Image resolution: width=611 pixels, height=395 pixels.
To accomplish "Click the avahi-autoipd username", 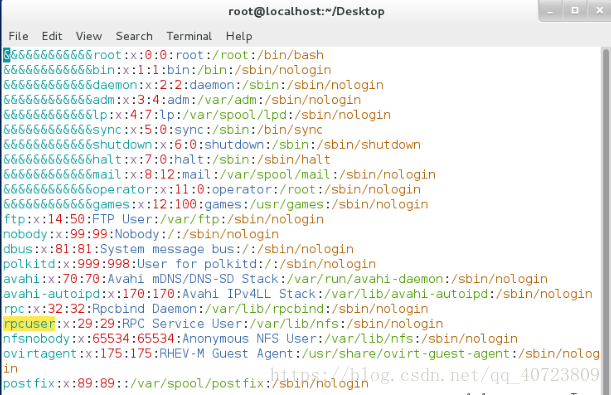I will click(x=51, y=294).
